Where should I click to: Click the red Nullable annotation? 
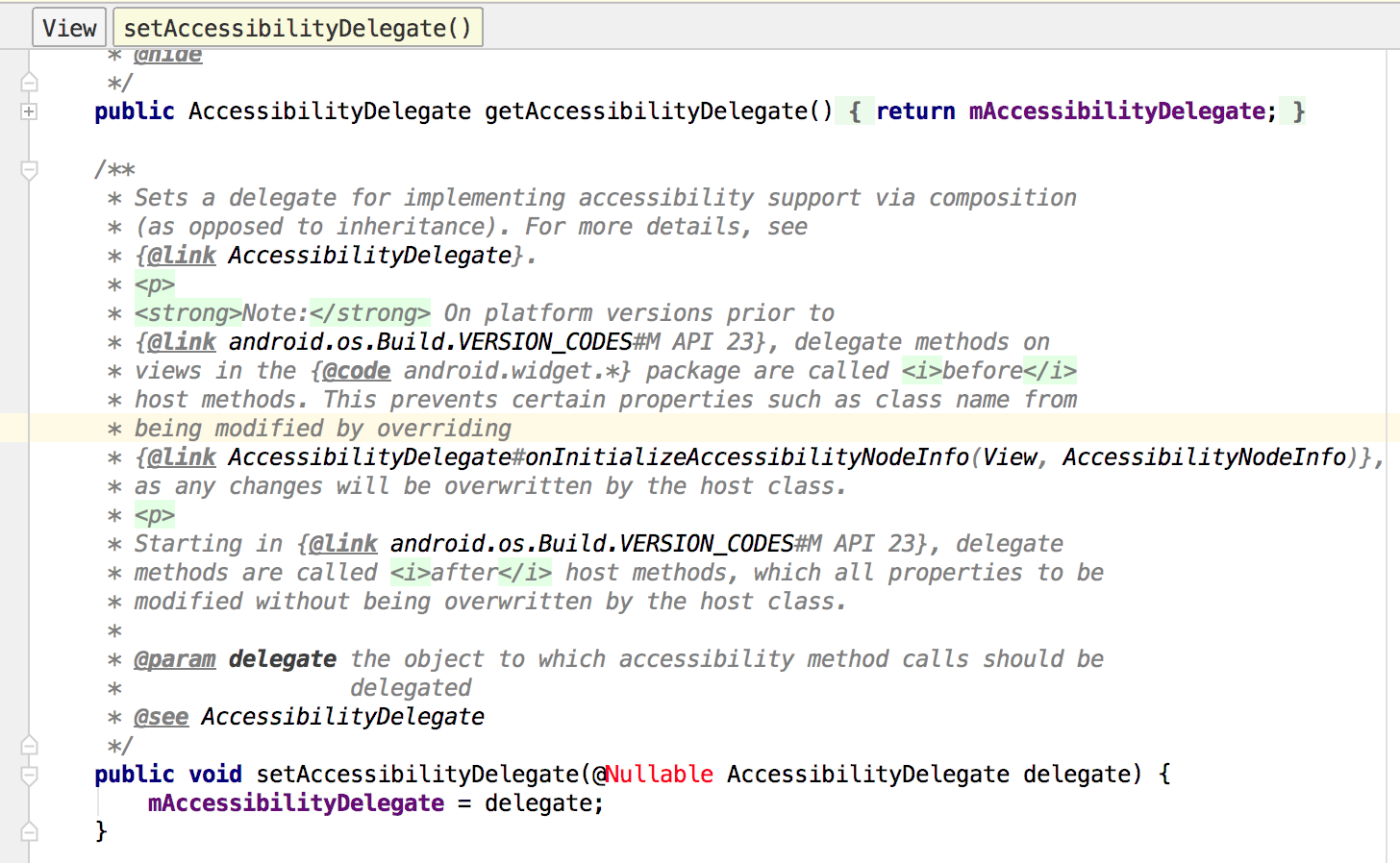[660, 775]
